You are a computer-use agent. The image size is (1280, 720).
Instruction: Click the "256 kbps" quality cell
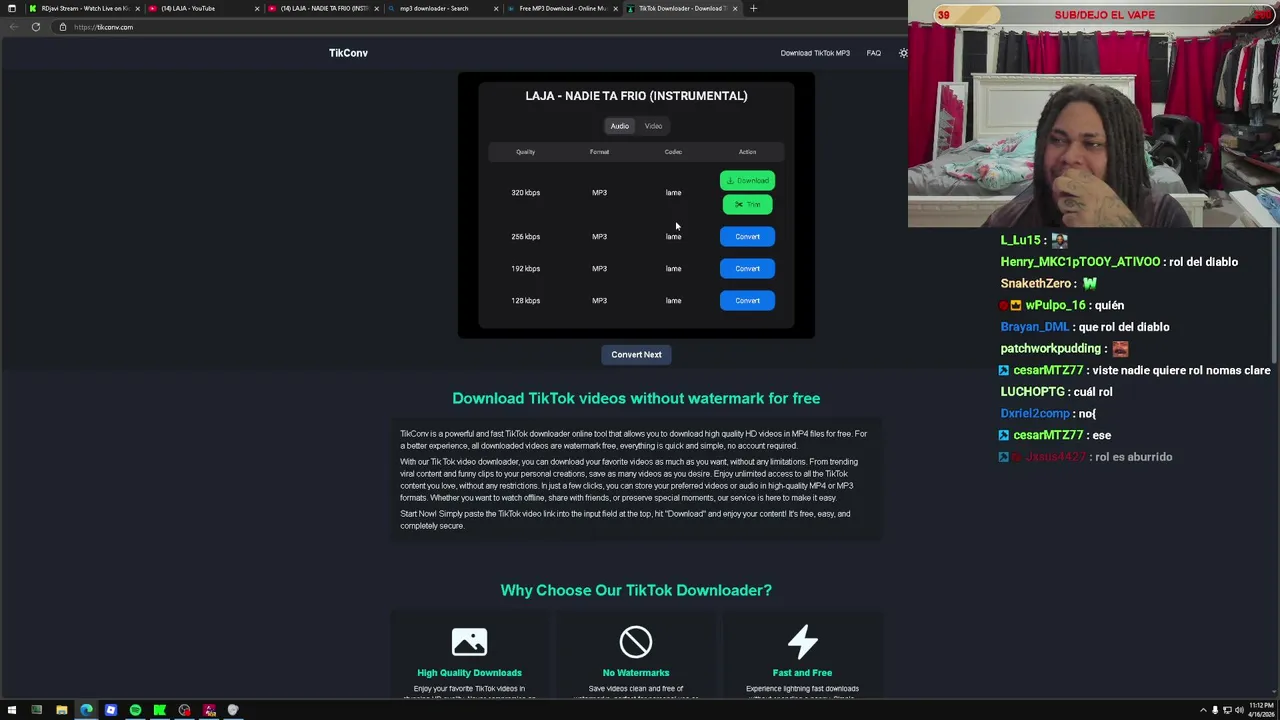[525, 237]
